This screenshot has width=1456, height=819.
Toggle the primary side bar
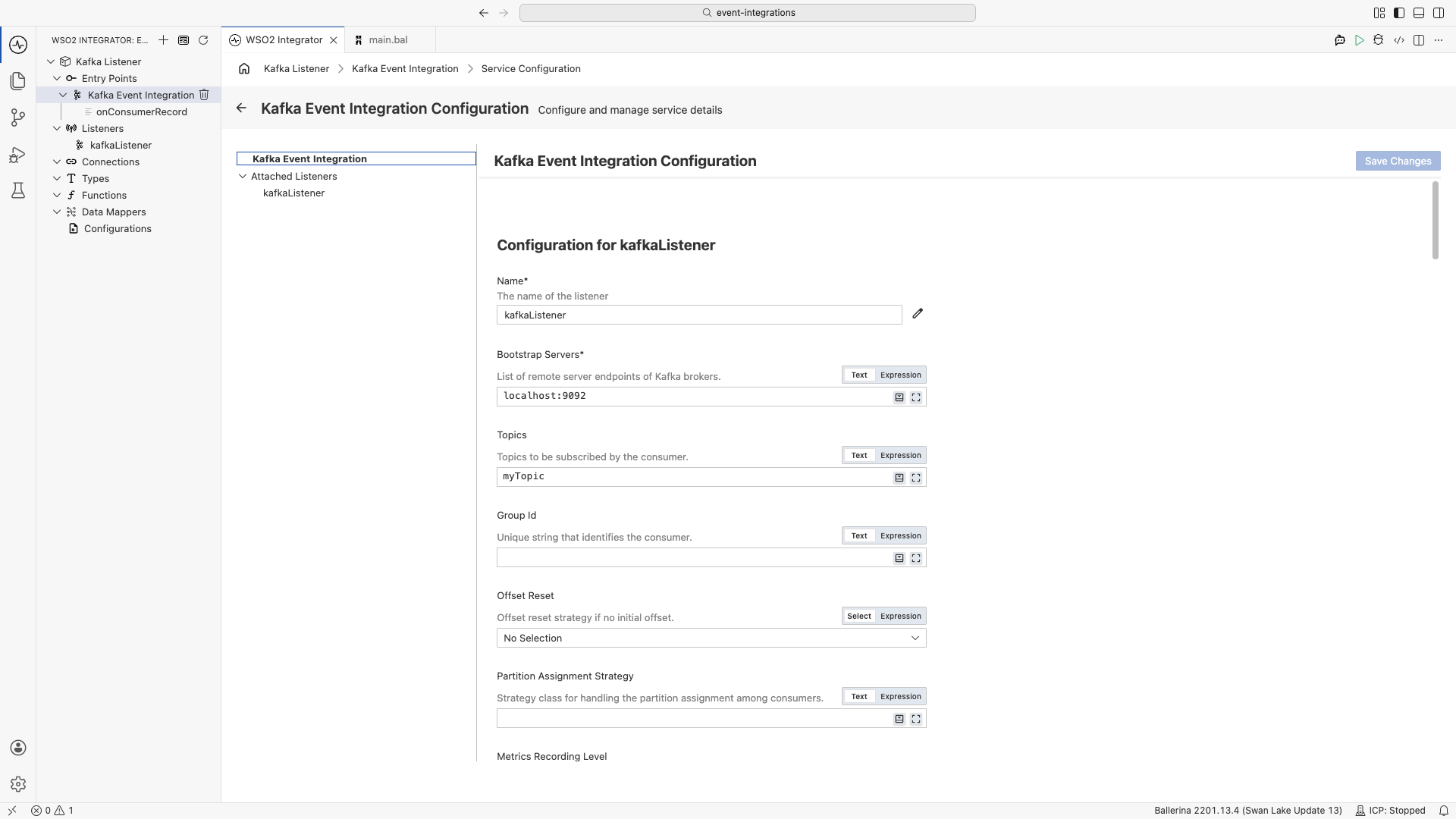(x=1399, y=13)
